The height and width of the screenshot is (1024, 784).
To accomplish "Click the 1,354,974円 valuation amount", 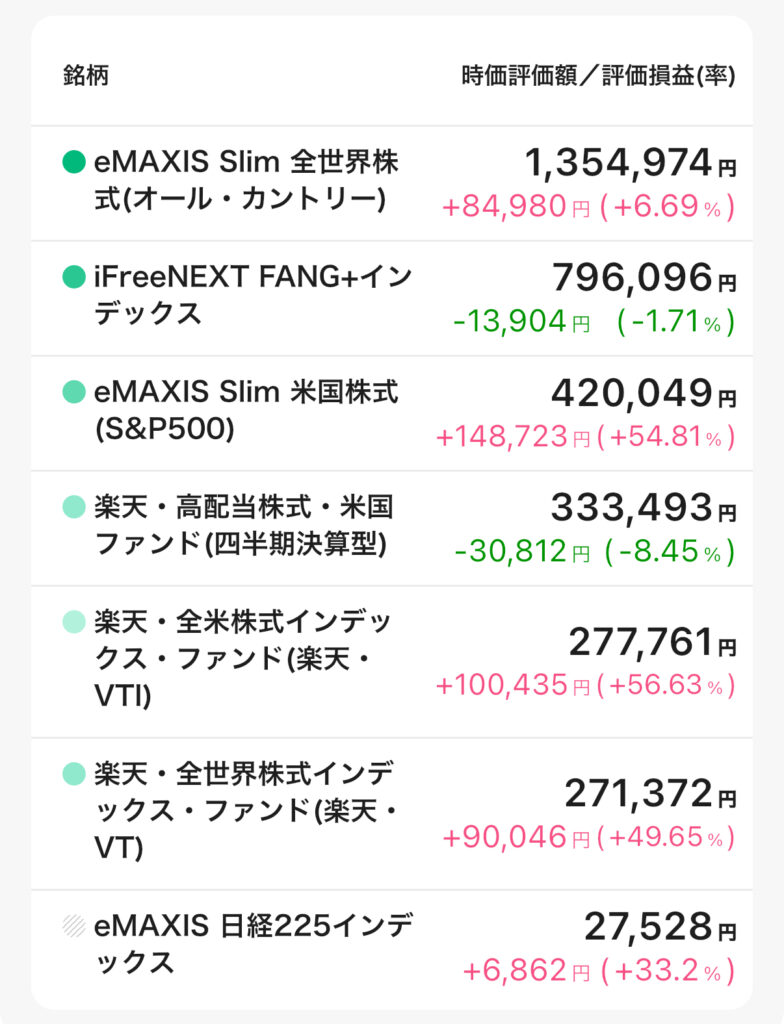I will pyautogui.click(x=630, y=163).
